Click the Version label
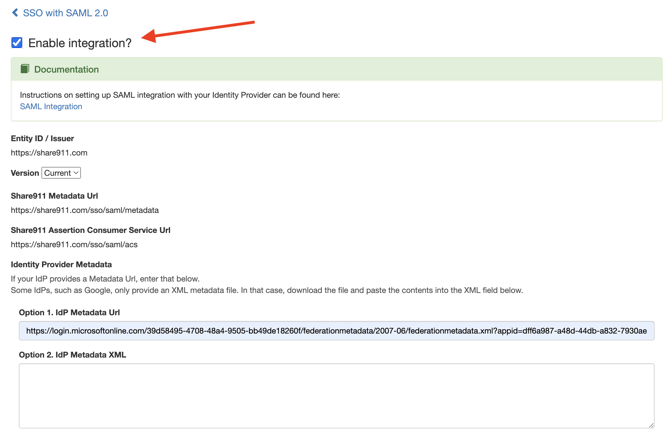Image resolution: width=670 pixels, height=443 pixels. tap(25, 173)
